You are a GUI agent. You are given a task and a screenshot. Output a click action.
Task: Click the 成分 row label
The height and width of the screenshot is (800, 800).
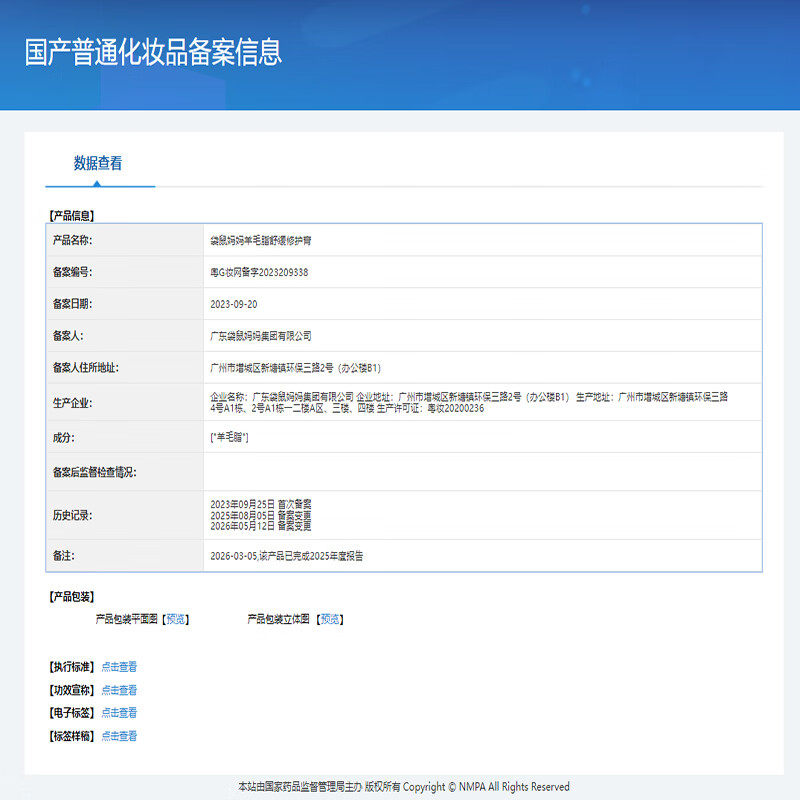pyautogui.click(x=64, y=438)
